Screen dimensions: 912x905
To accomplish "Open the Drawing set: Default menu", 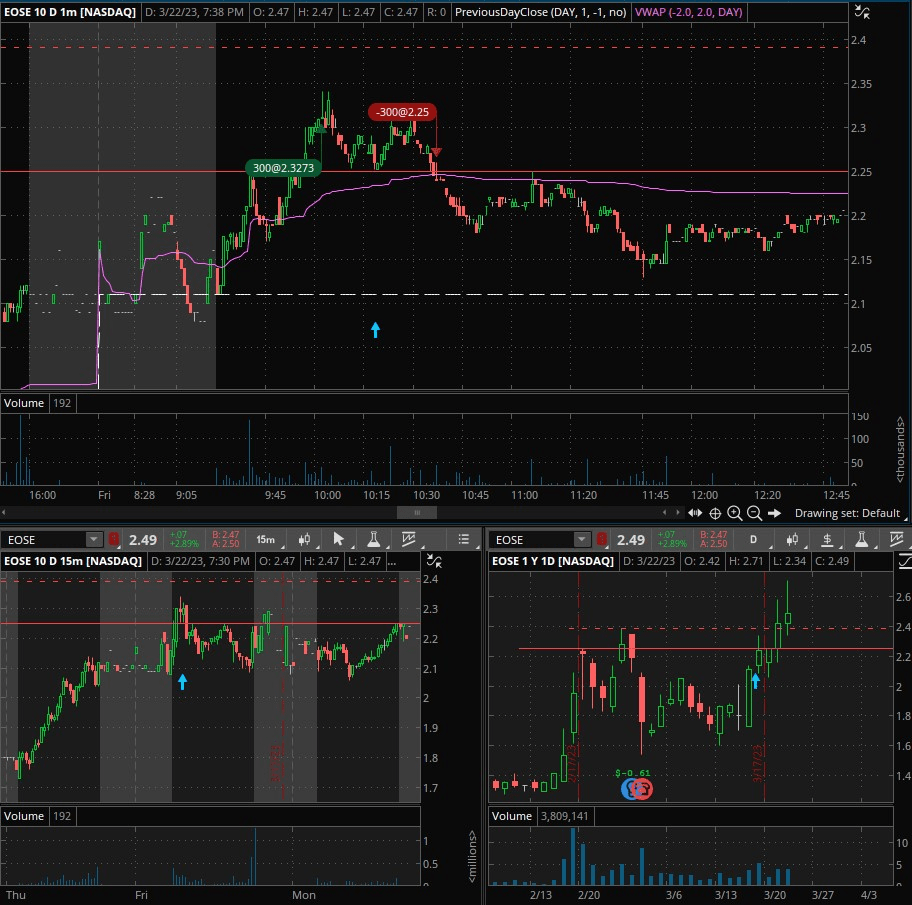I will (848, 513).
